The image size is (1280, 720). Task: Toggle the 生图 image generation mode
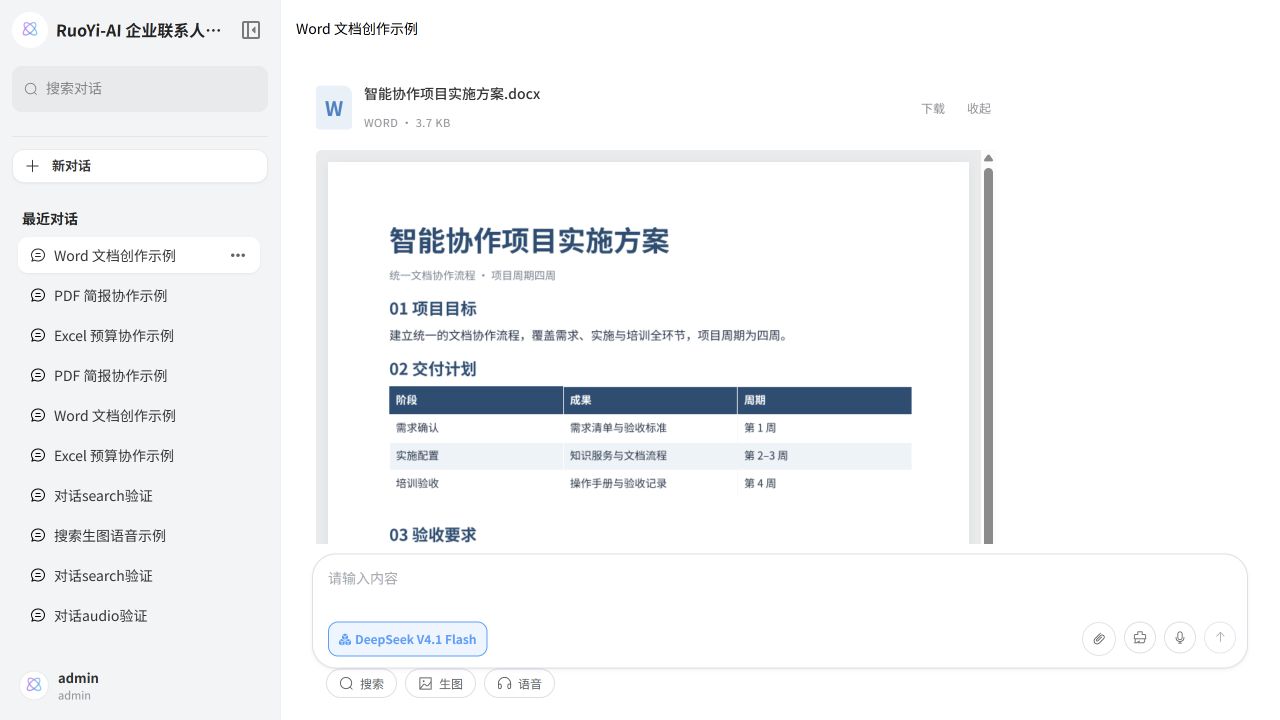tap(440, 684)
